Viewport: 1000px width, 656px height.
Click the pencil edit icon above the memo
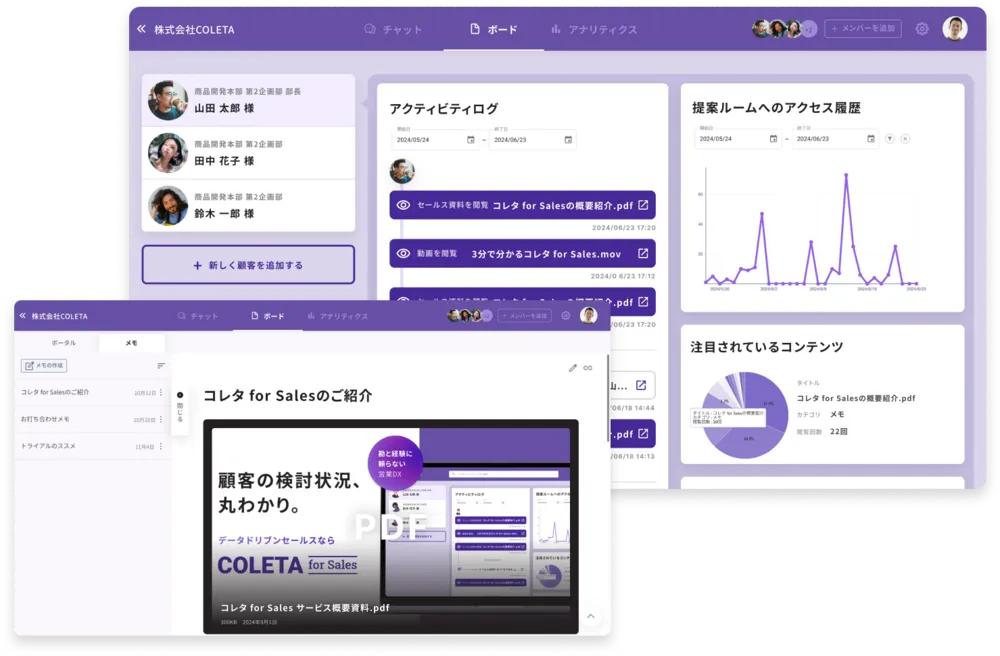pyautogui.click(x=573, y=368)
